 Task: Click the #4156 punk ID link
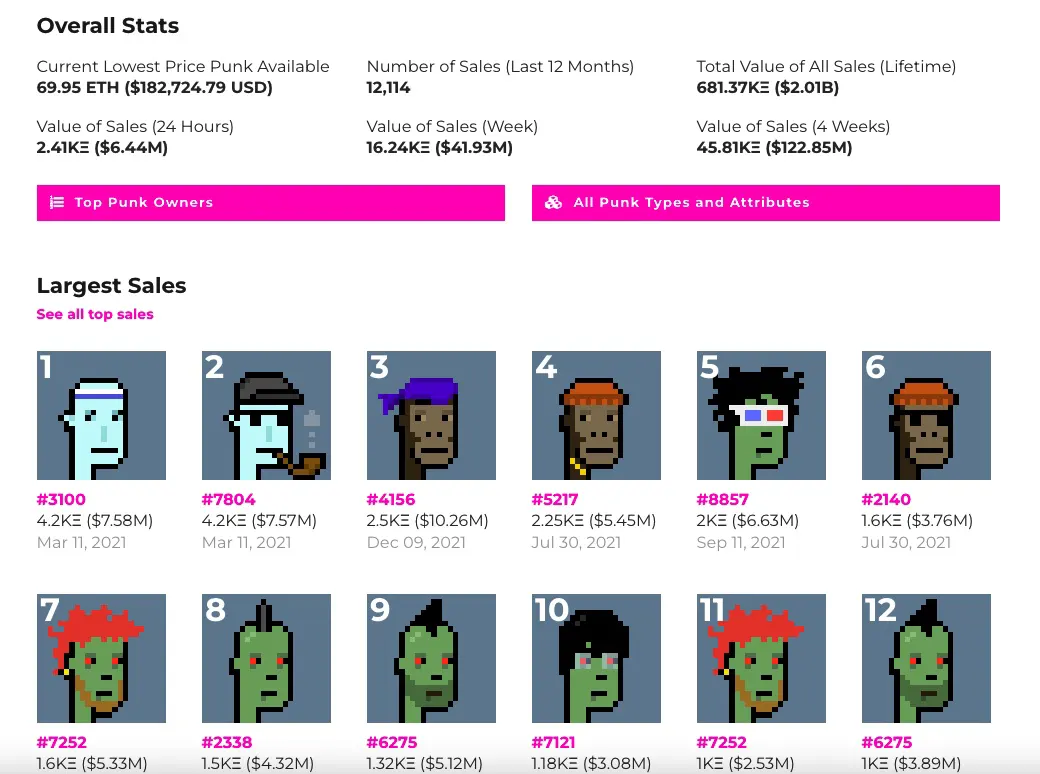(x=391, y=499)
